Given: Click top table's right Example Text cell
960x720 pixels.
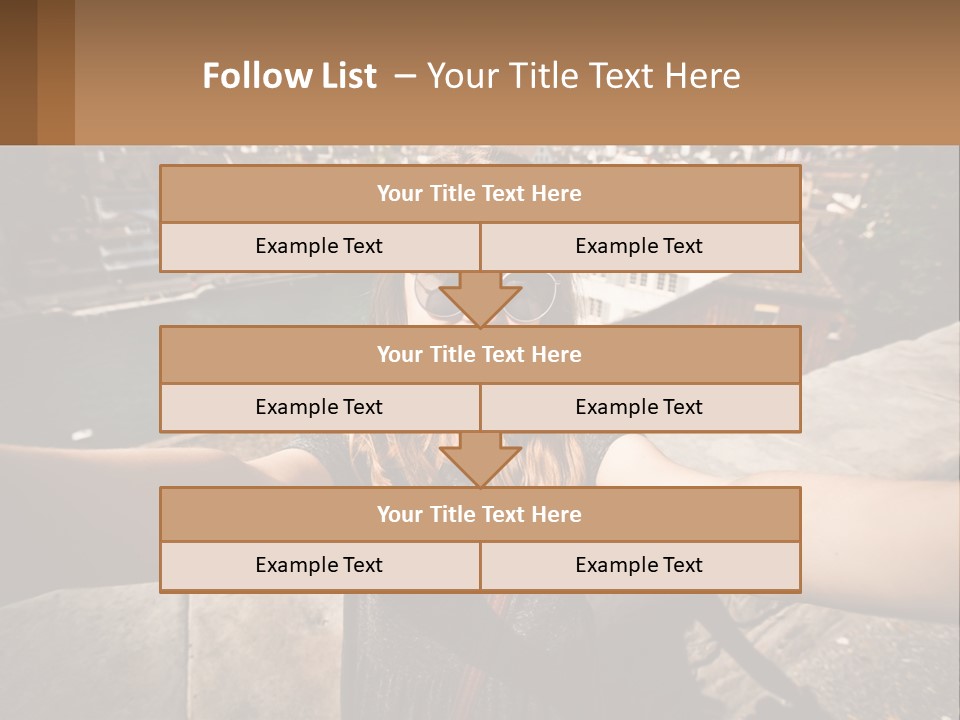Looking at the screenshot, I should [x=639, y=246].
